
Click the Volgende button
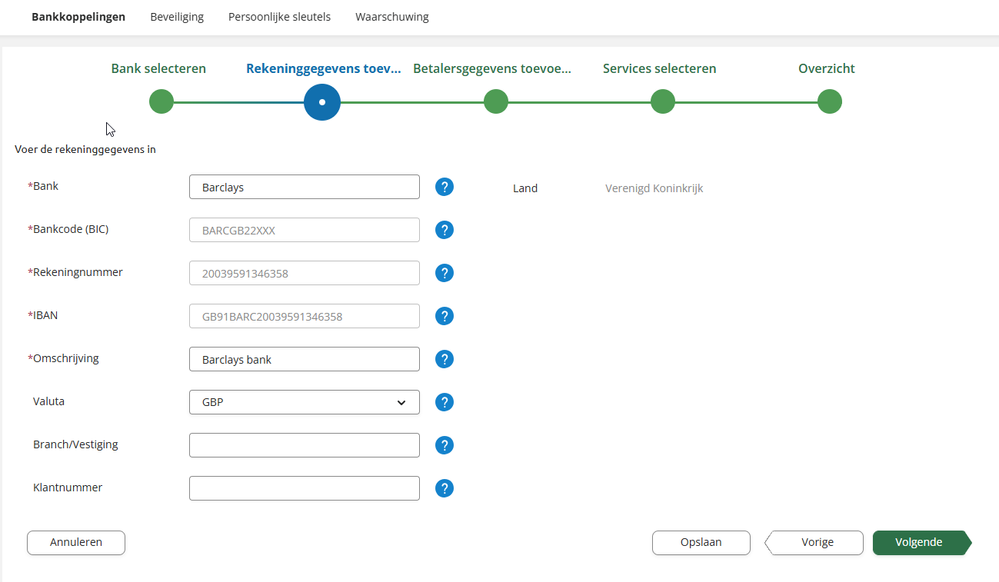[x=919, y=542]
